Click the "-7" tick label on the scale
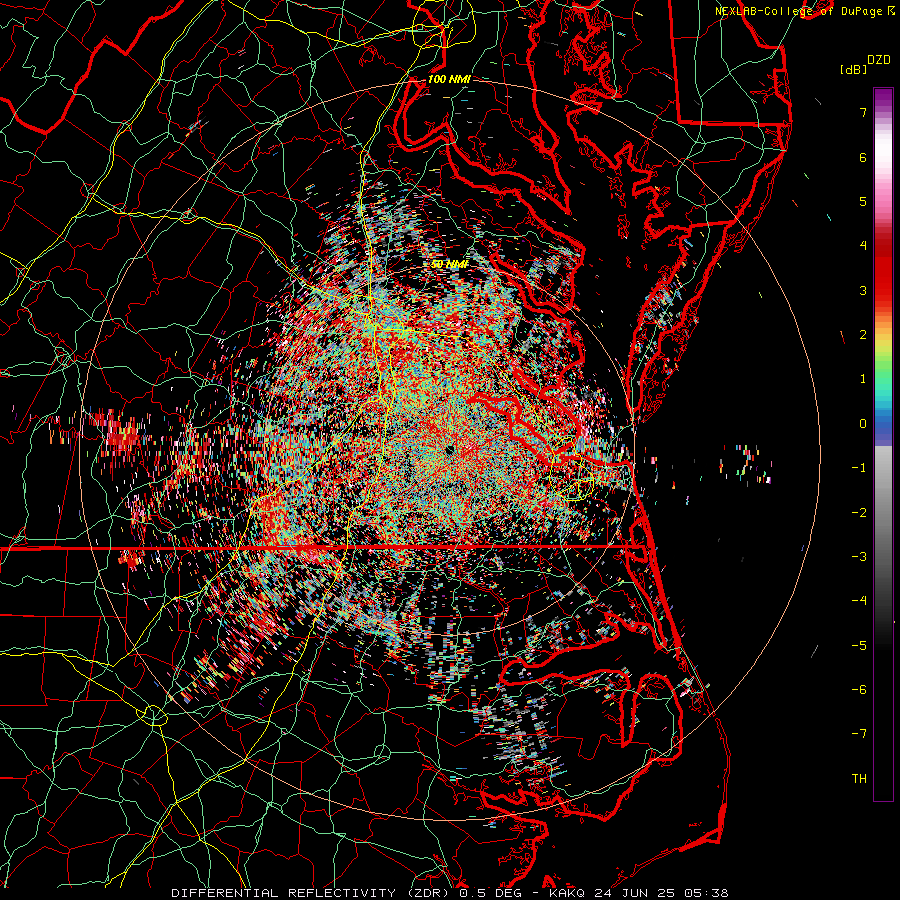The image size is (900, 900). click(x=859, y=734)
